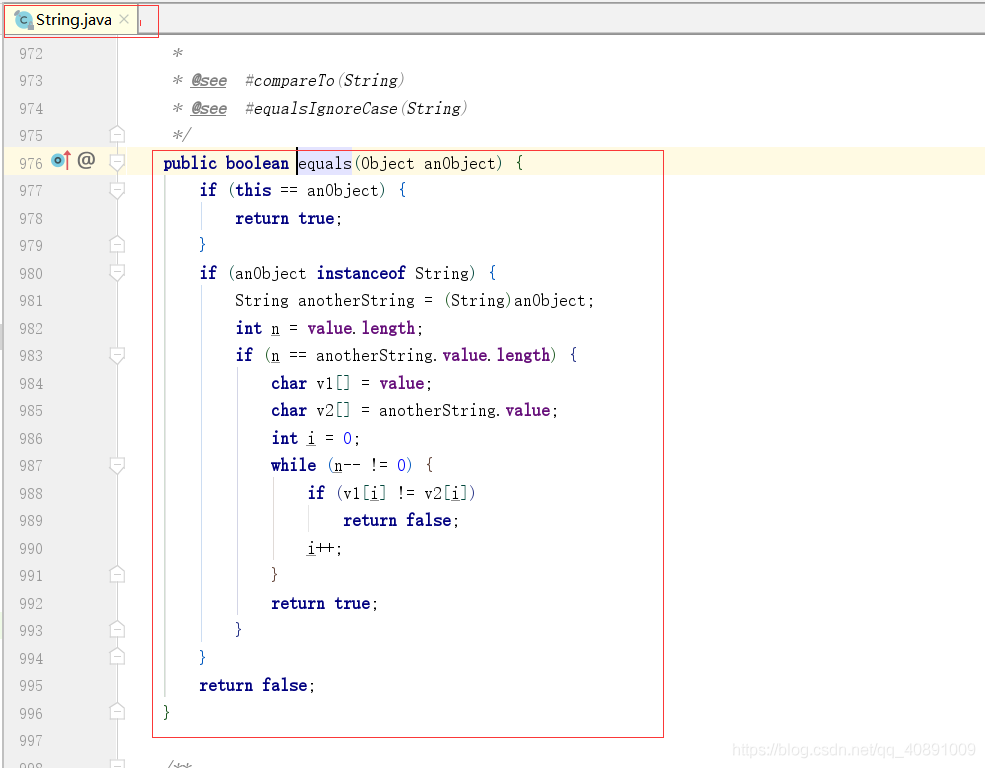Collapse the if block fold on line 977
985x768 pixels.
(117, 190)
